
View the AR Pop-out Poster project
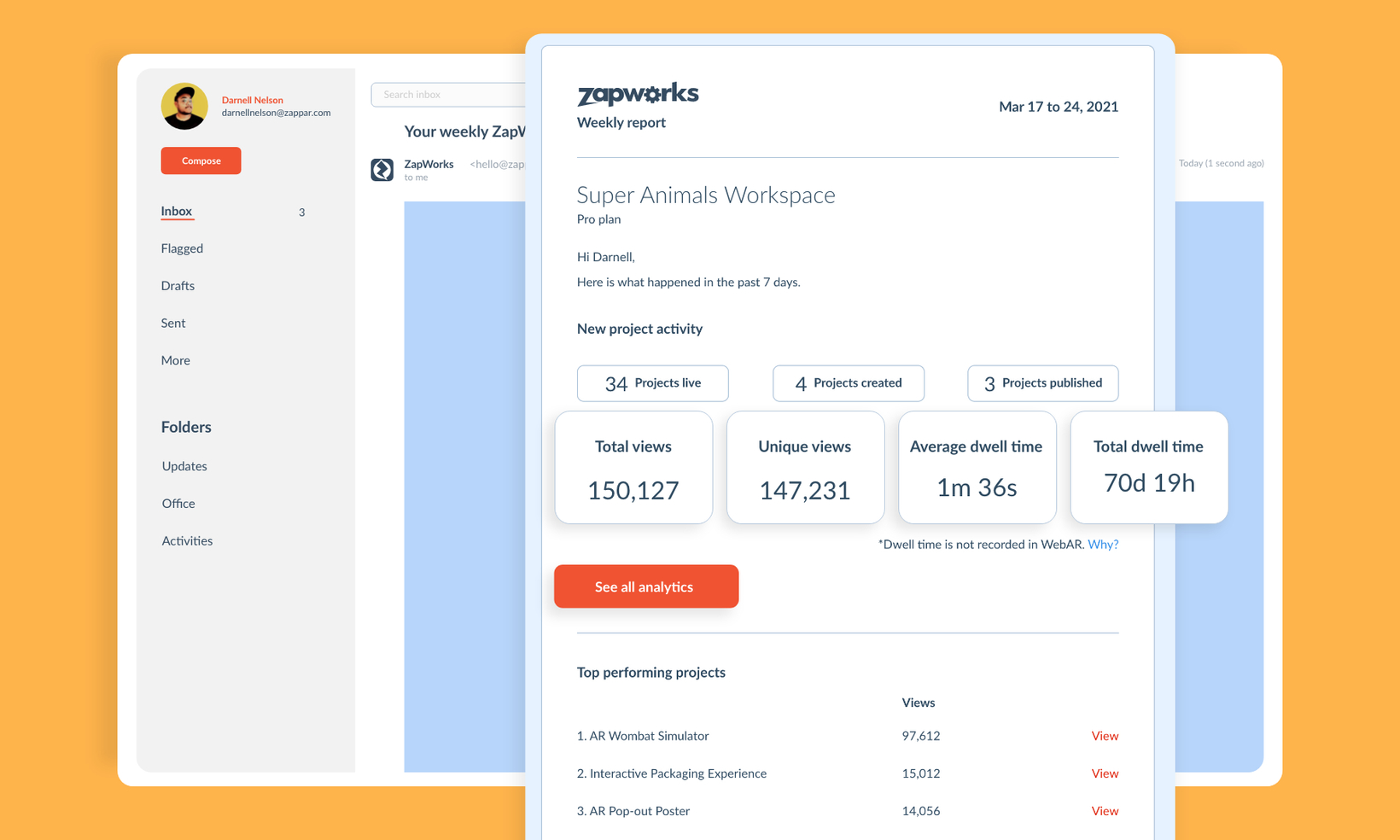point(1105,811)
